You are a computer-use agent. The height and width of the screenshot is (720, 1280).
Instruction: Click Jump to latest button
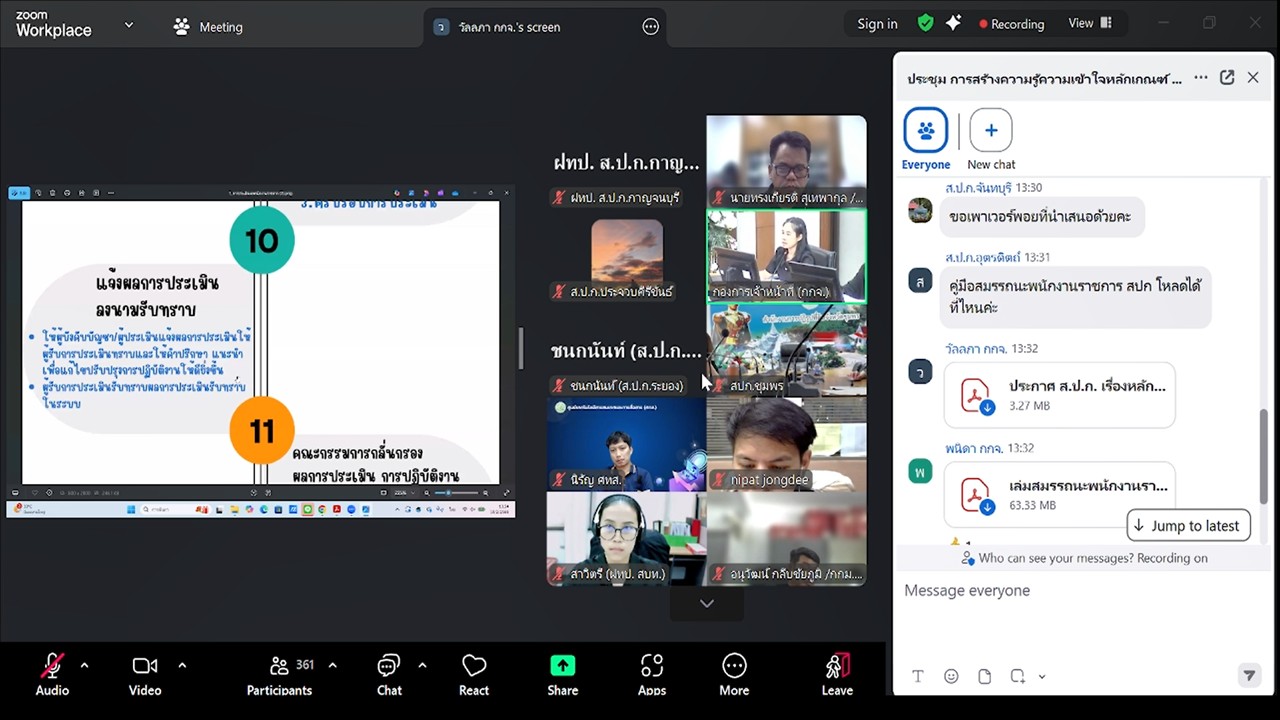(x=1188, y=526)
